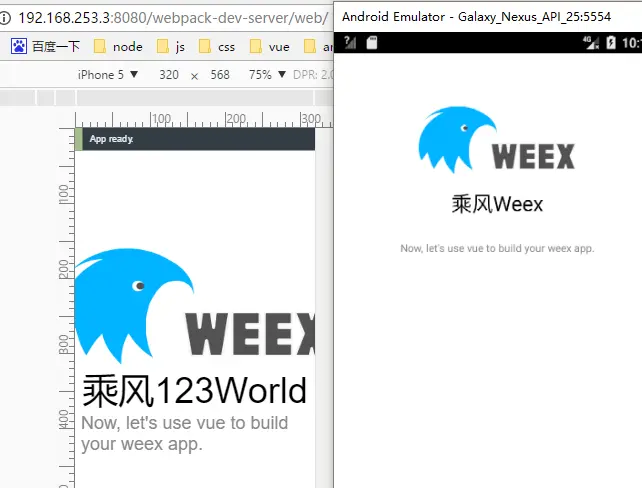The width and height of the screenshot is (642, 488).
Task: Click the Baidu paw bookmark icon
Action: 18,46
